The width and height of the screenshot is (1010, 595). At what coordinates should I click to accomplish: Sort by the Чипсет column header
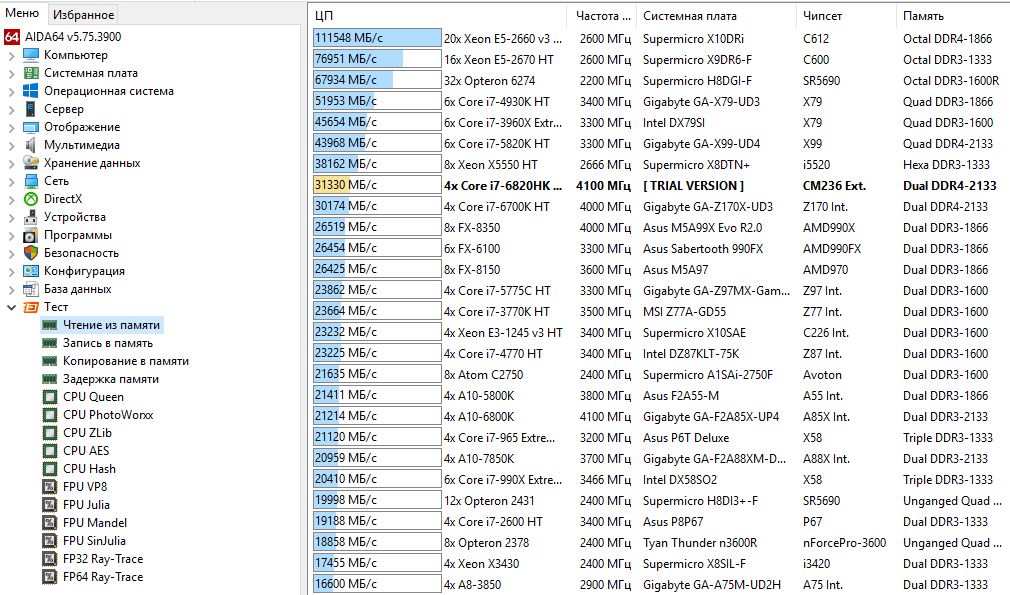845,16
